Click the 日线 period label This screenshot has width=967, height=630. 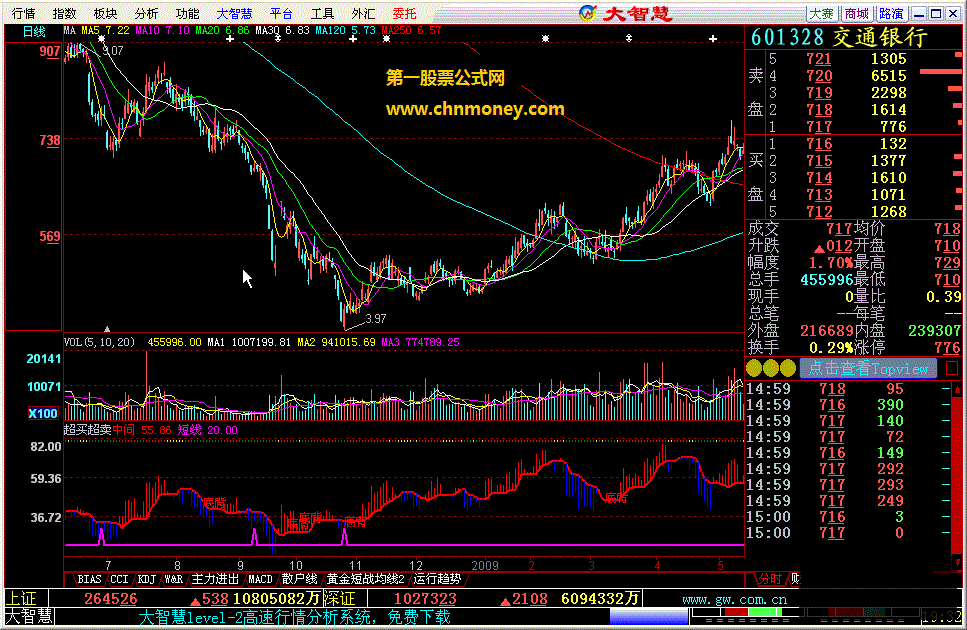coord(34,31)
